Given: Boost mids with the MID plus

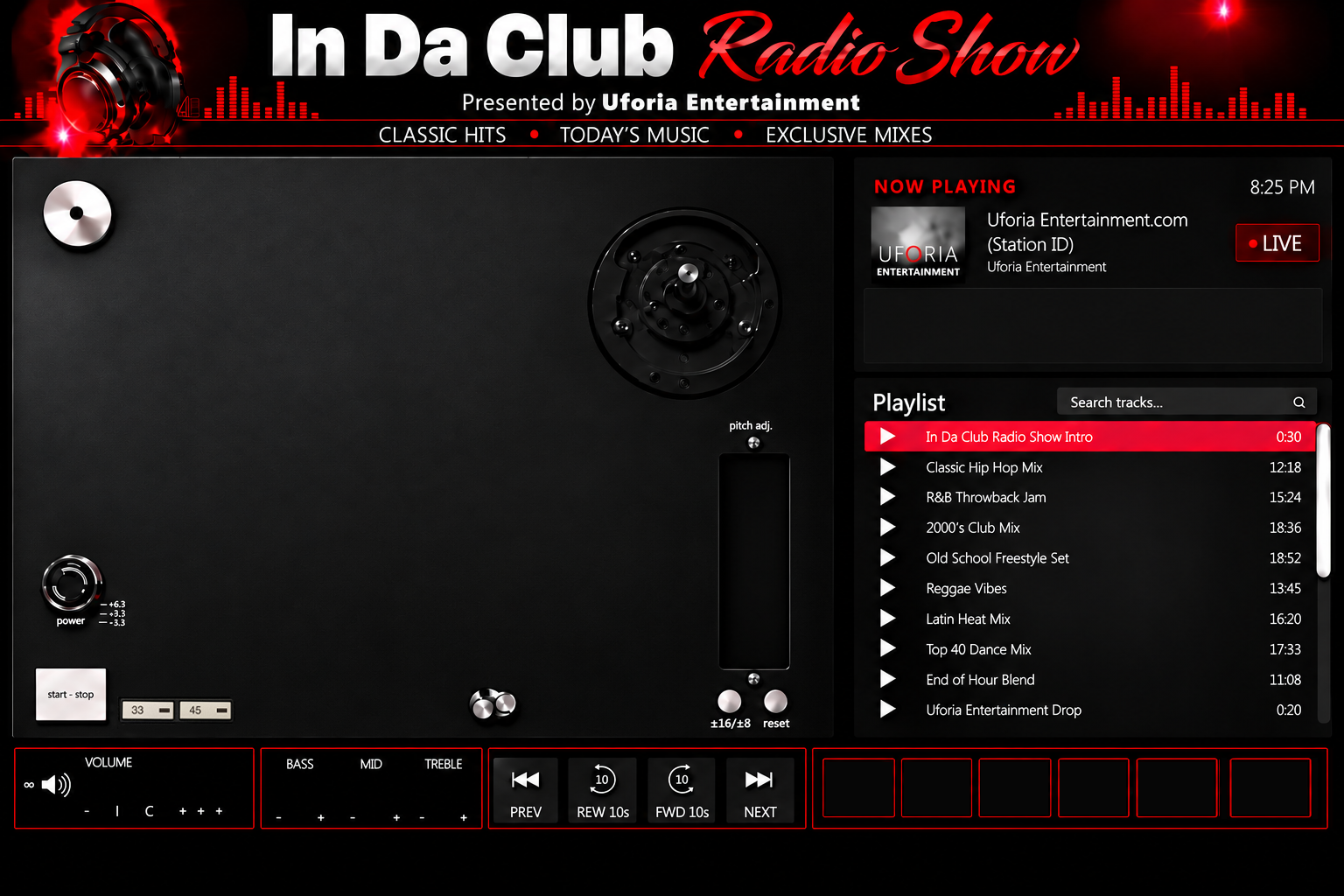Looking at the screenshot, I should [396, 818].
